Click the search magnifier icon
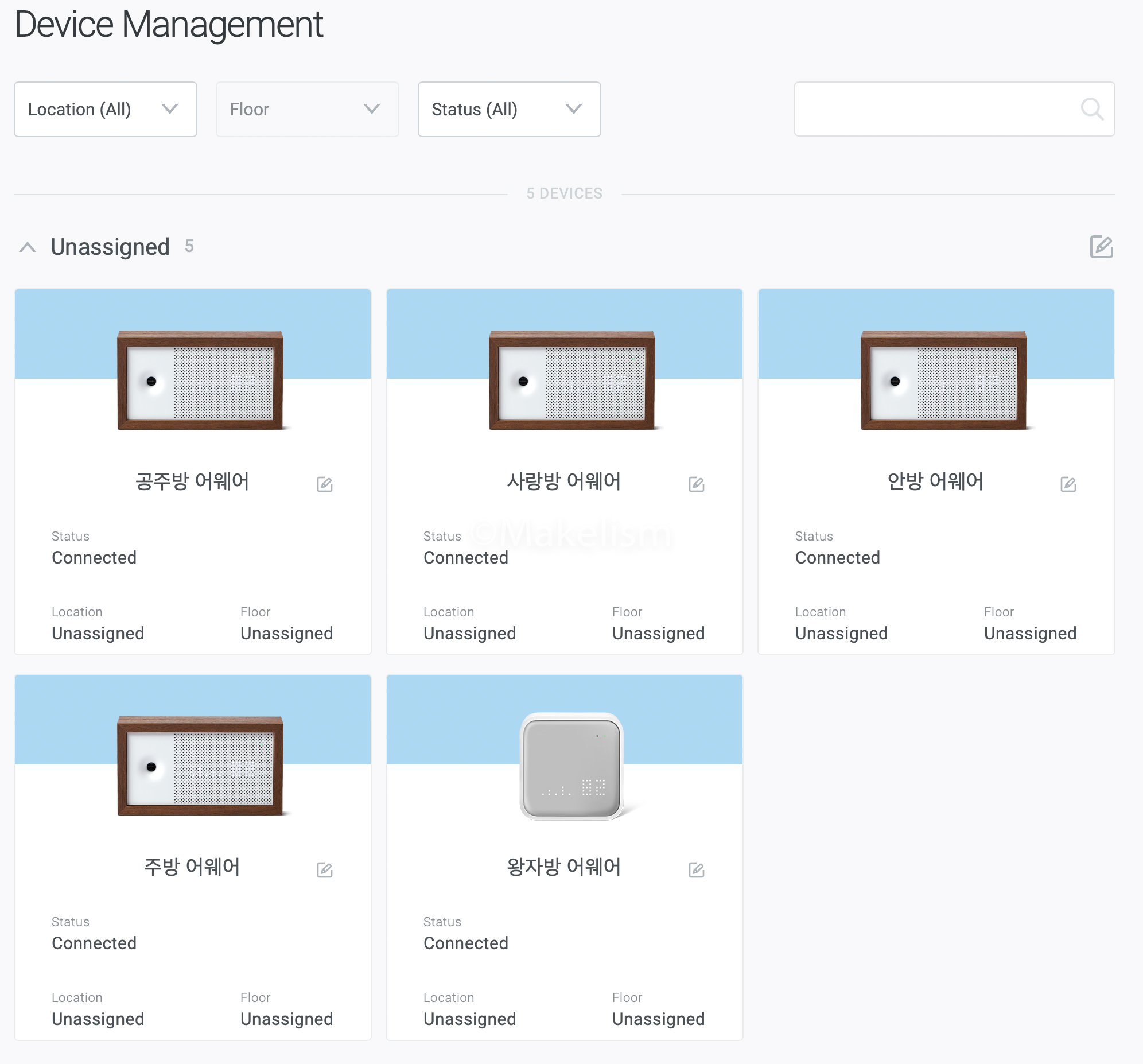The image size is (1143, 1064). pyautogui.click(x=1091, y=108)
